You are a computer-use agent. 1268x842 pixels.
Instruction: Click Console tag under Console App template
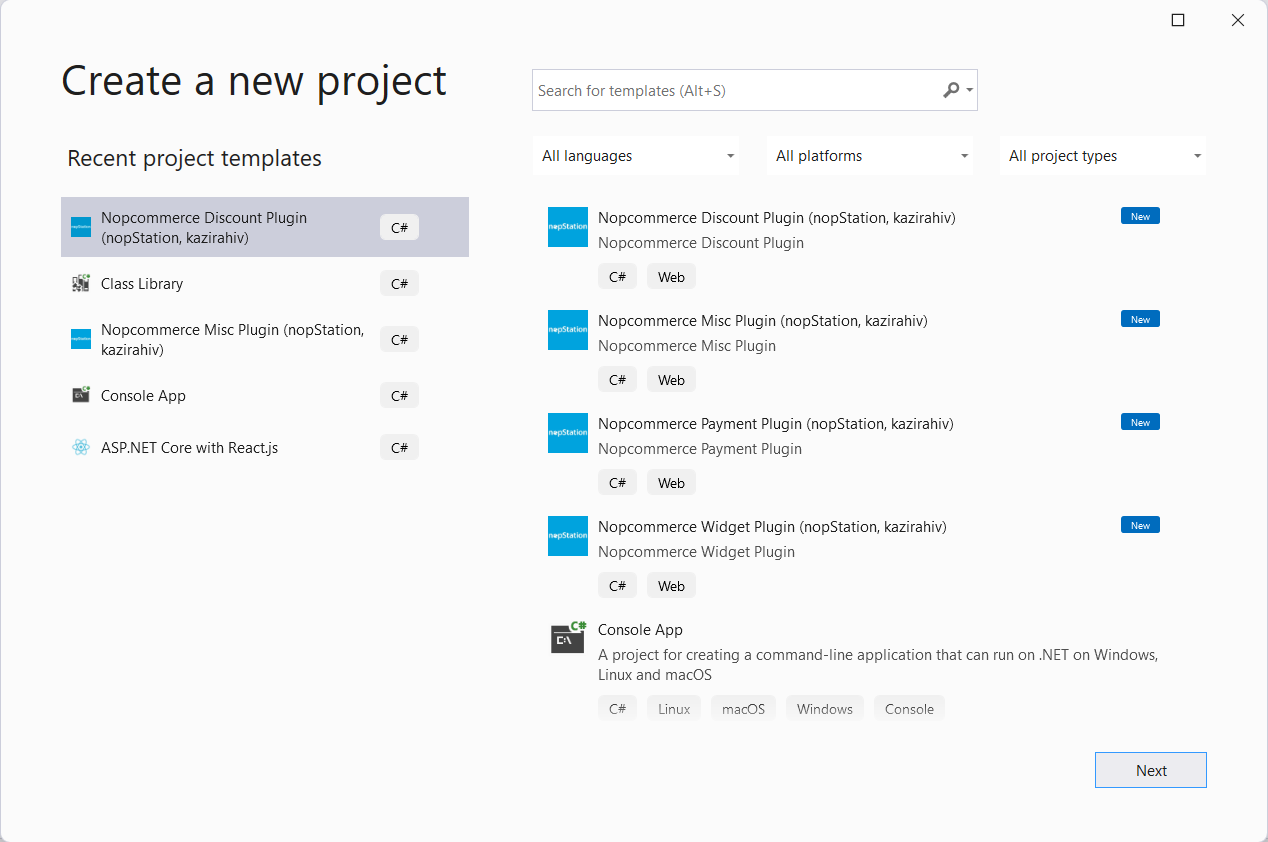coord(909,709)
